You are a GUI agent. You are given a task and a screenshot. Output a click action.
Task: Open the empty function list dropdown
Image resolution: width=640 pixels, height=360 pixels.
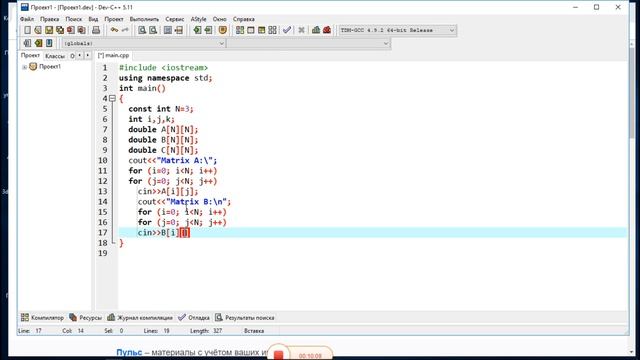click(x=309, y=43)
